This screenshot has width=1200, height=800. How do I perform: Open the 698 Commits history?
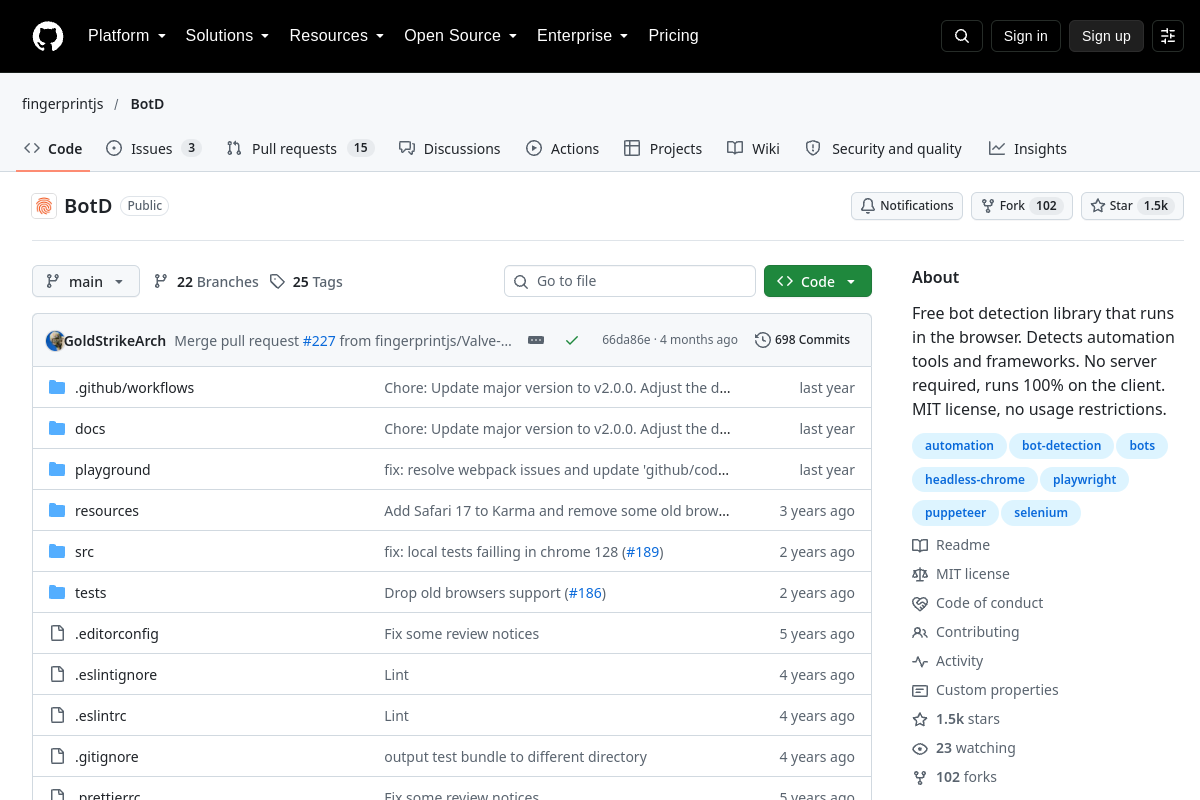[803, 340]
